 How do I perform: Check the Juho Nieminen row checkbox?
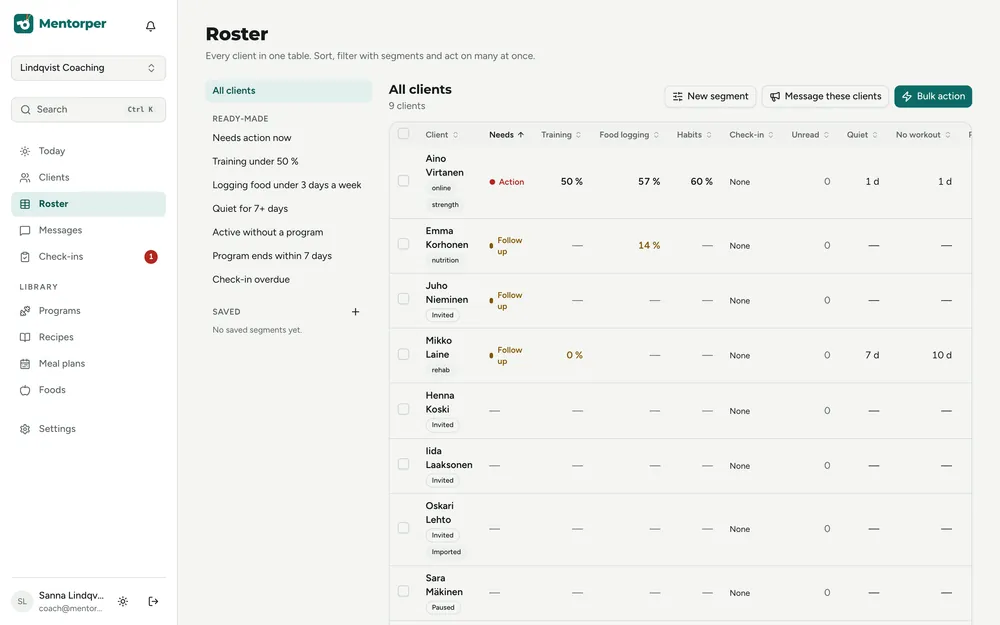(403, 299)
